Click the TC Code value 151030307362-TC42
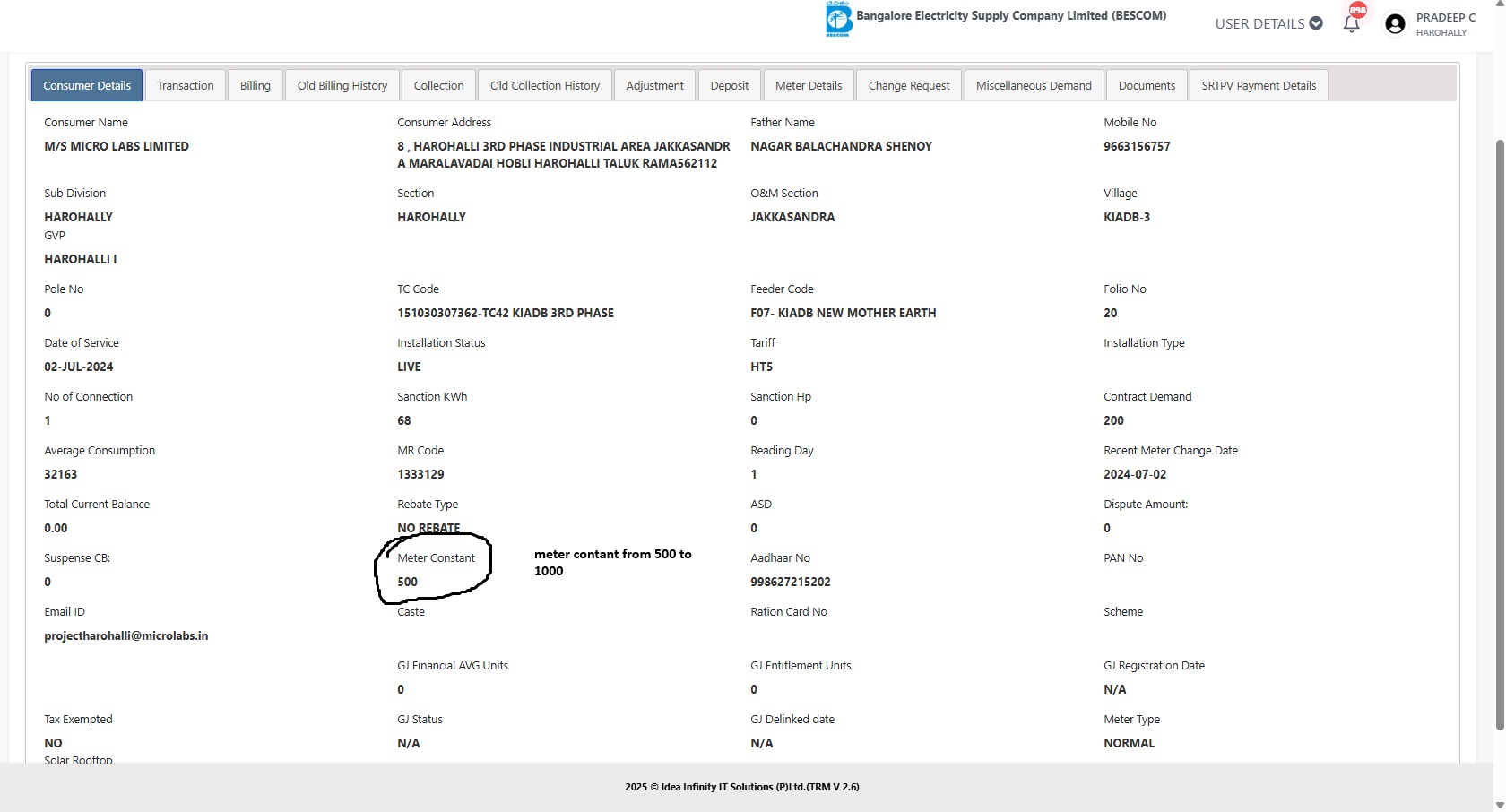Screen dimensions: 1506x812 [506, 313]
